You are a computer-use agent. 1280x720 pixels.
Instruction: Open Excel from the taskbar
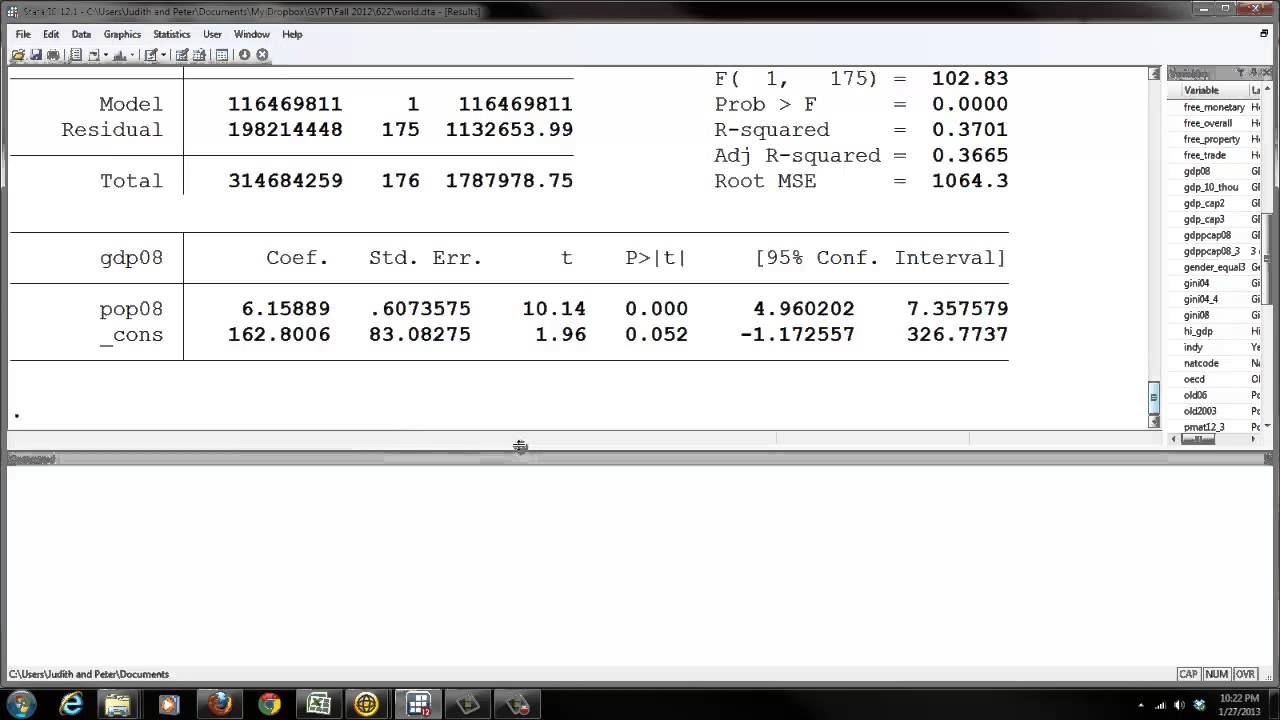point(319,704)
